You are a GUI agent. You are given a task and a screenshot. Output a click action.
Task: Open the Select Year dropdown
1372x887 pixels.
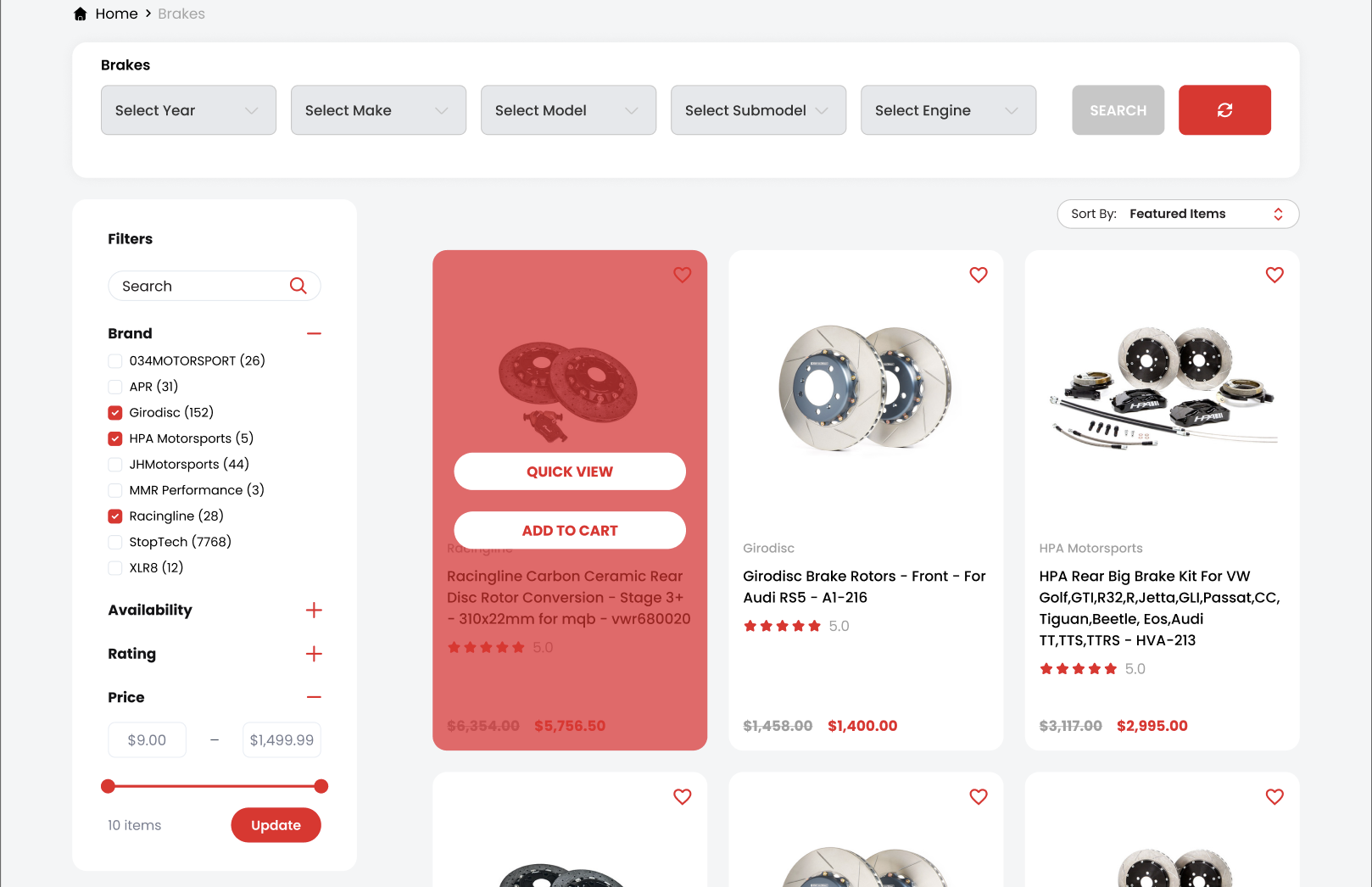tap(188, 110)
